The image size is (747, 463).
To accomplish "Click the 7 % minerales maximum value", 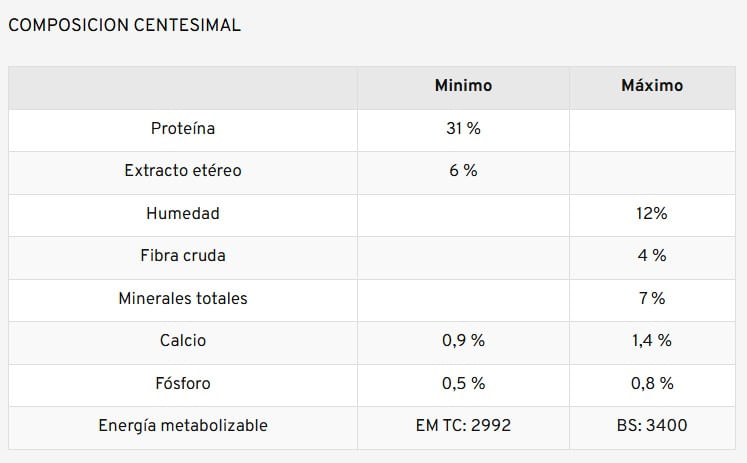I will (652, 299).
